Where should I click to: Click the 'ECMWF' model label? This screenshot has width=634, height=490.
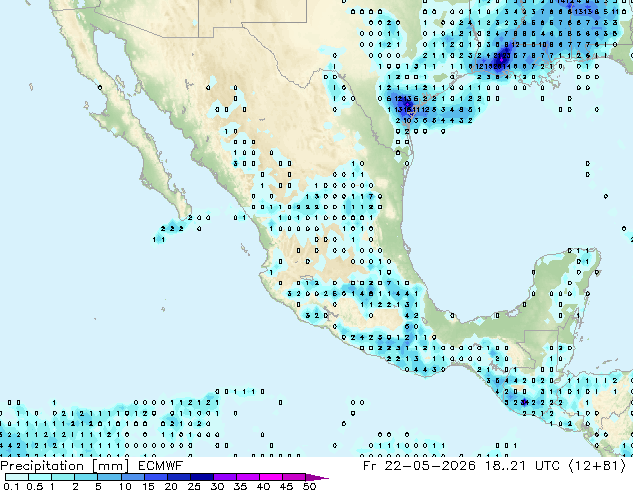click(x=161, y=466)
